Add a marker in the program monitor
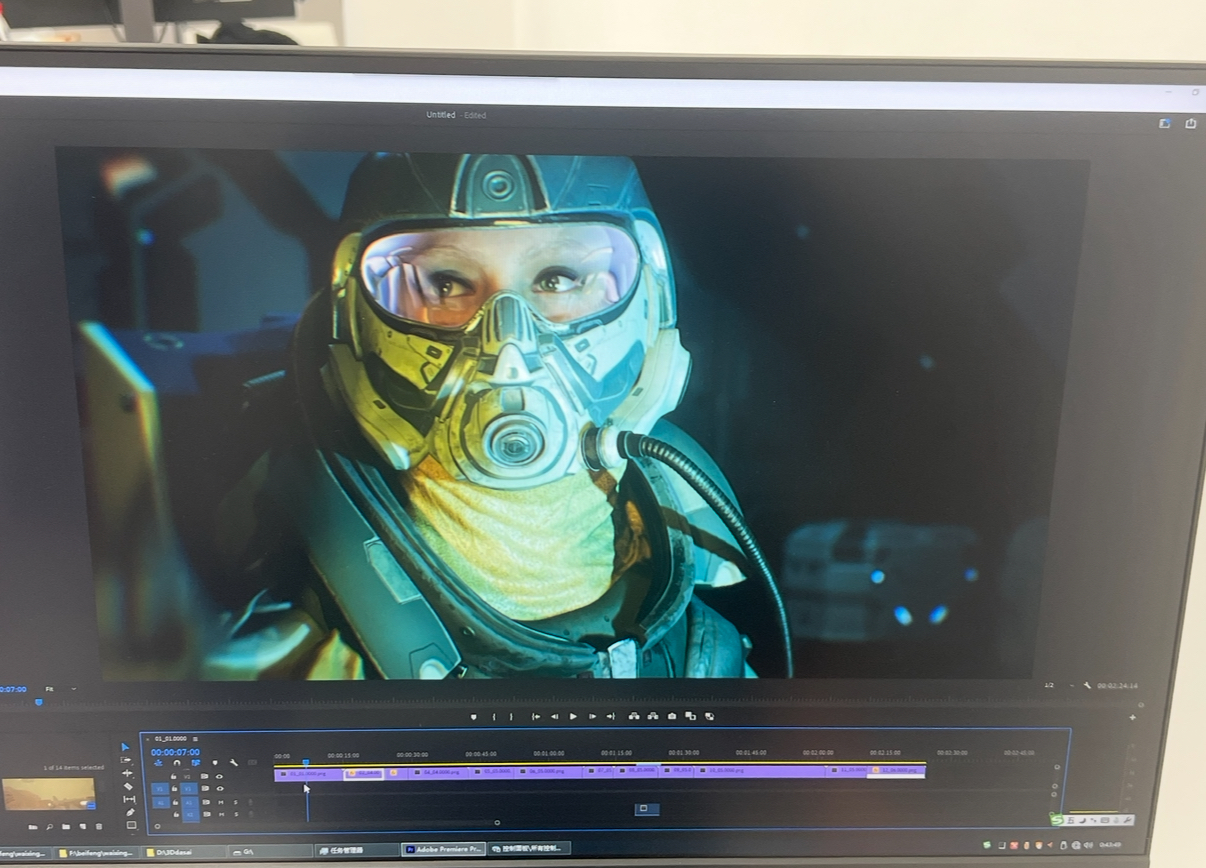Screen dimensions: 1206x868 pyautogui.click(x=474, y=716)
